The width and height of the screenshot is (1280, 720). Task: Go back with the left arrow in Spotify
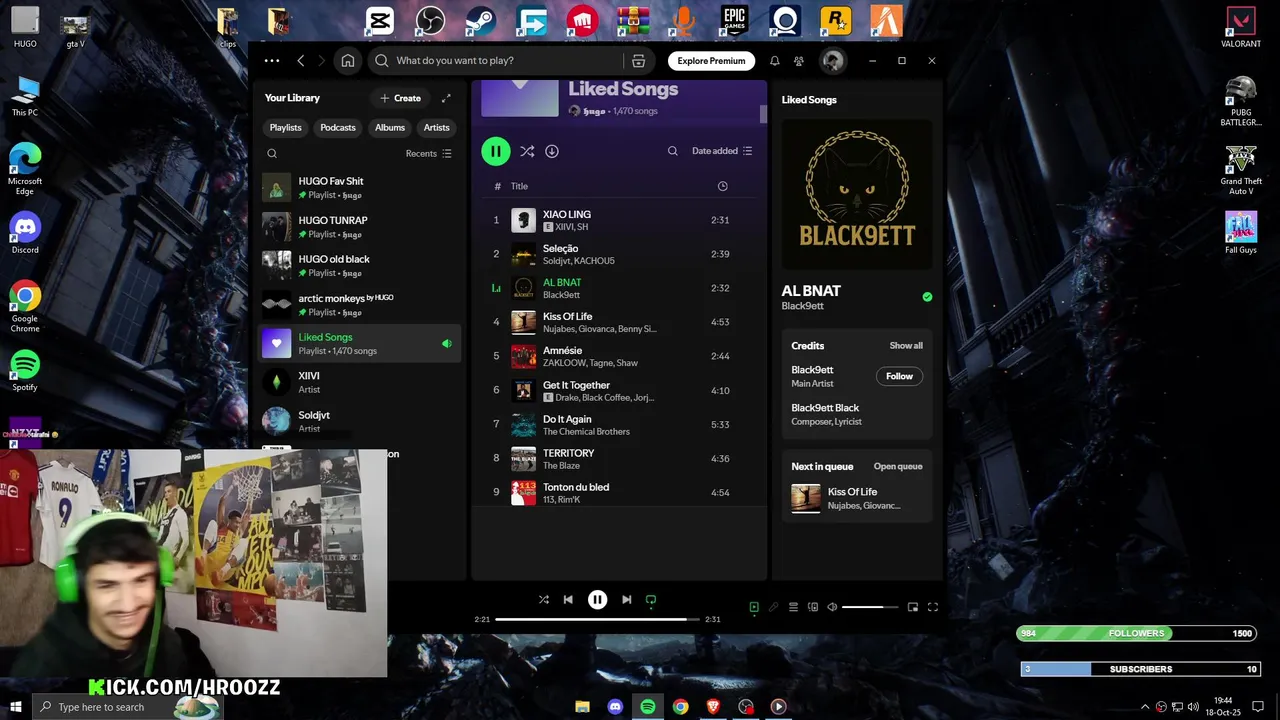click(x=301, y=61)
